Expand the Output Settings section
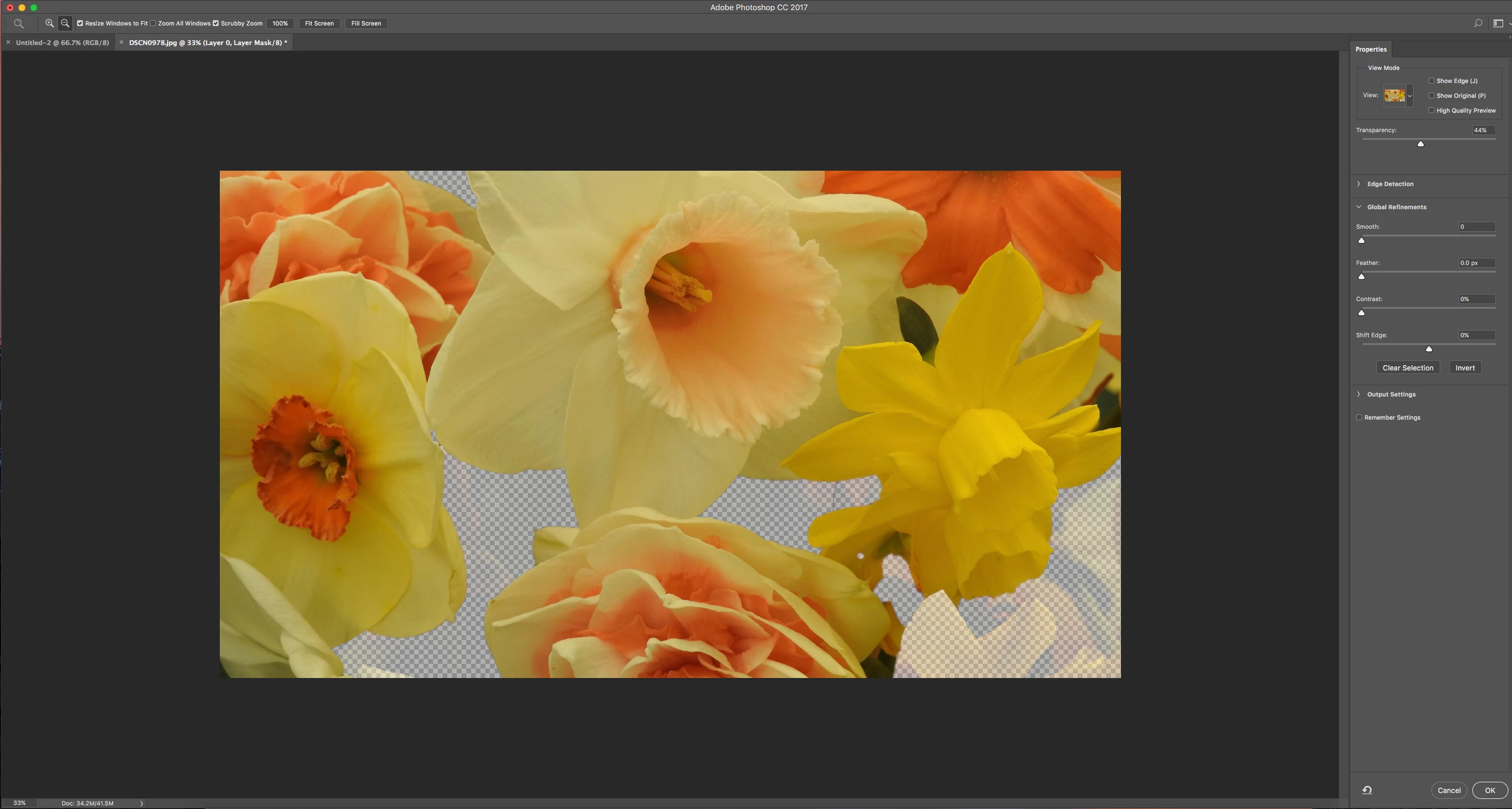 click(1359, 394)
